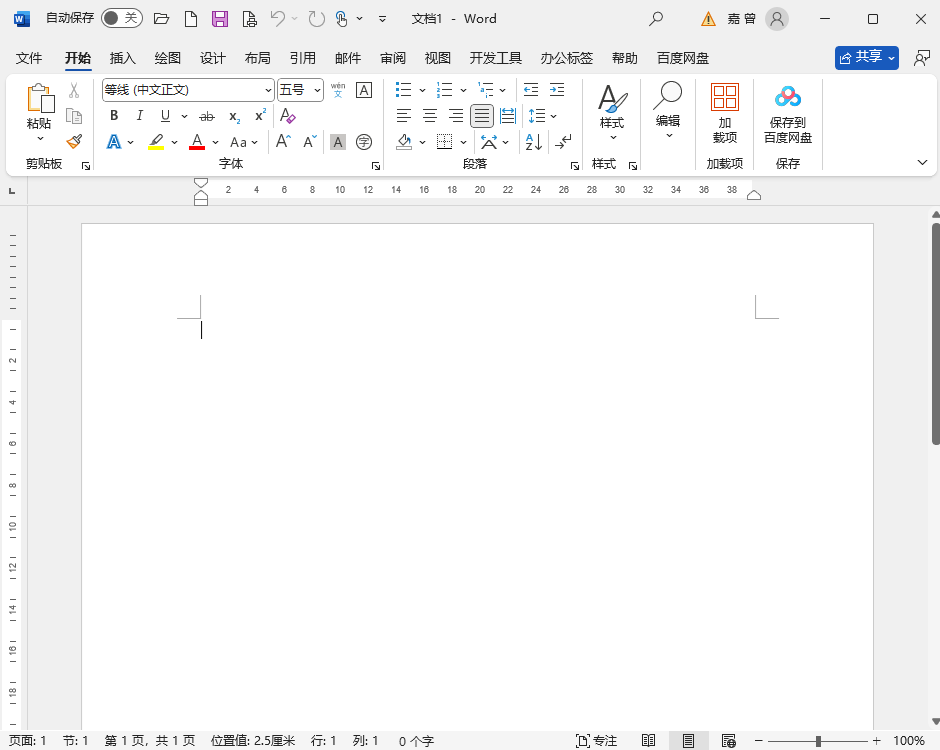Pick a font color from the red swatch
940x750 pixels.
[x=197, y=142]
